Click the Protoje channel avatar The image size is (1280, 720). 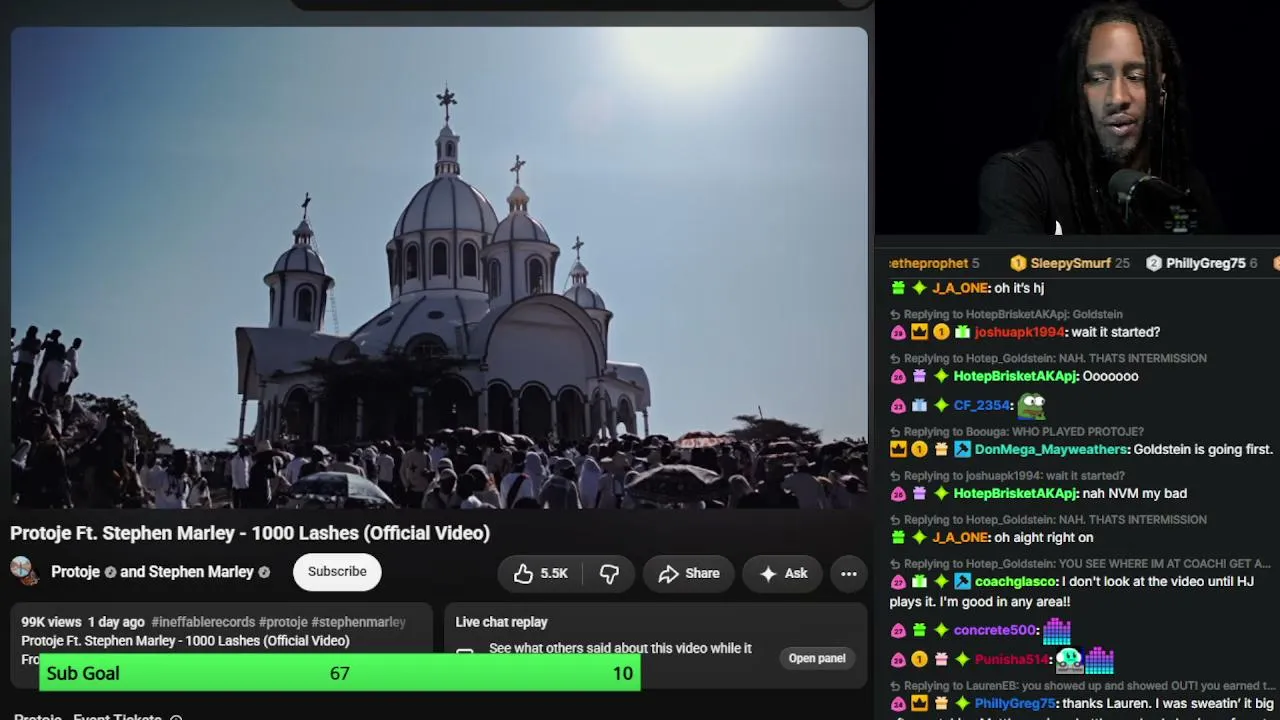coord(24,571)
